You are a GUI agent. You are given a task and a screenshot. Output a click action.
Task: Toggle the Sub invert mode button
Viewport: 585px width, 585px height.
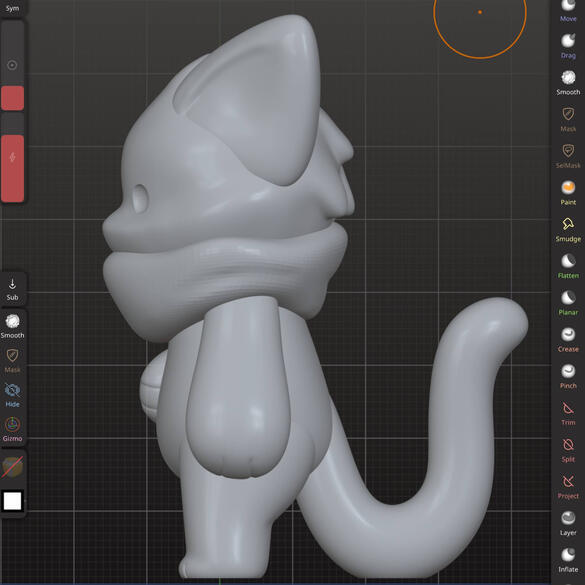pos(12,289)
